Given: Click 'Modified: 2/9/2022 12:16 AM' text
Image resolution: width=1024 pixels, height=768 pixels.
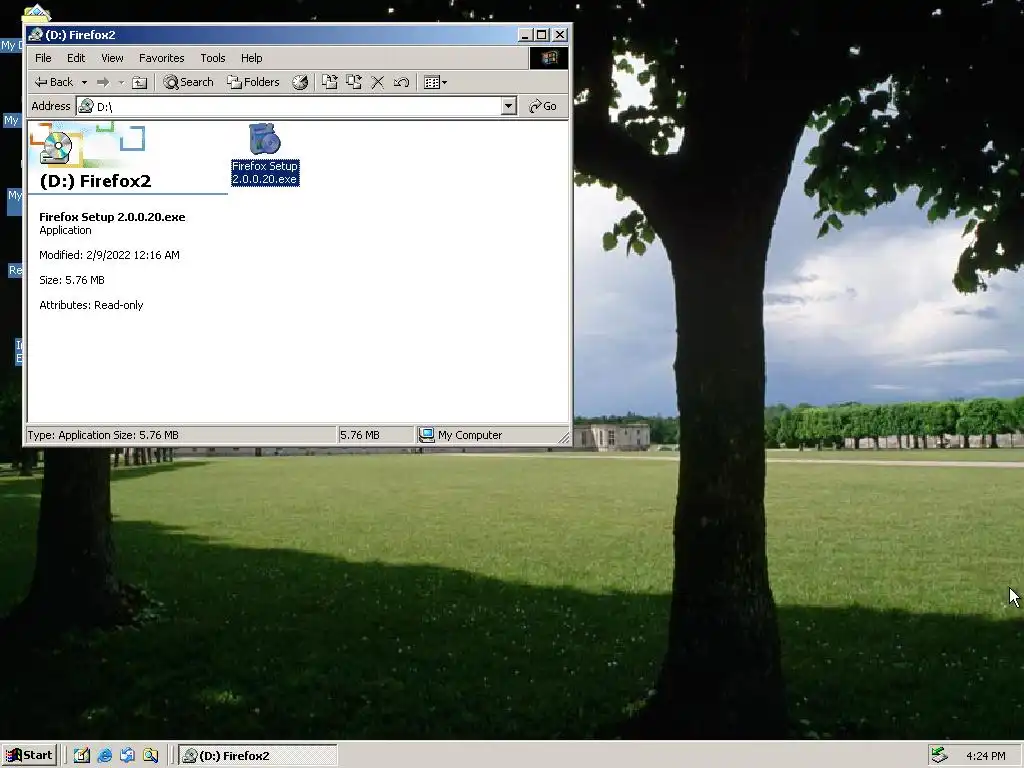Looking at the screenshot, I should coord(109,255).
